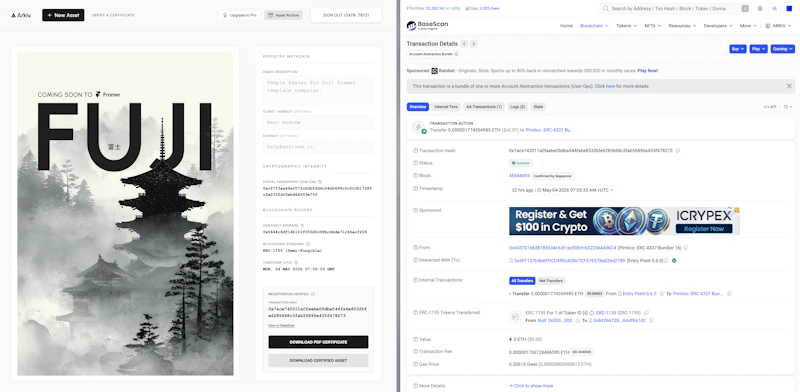Click info icon next to Blockchain Standard in Arkiv

coord(309,244)
